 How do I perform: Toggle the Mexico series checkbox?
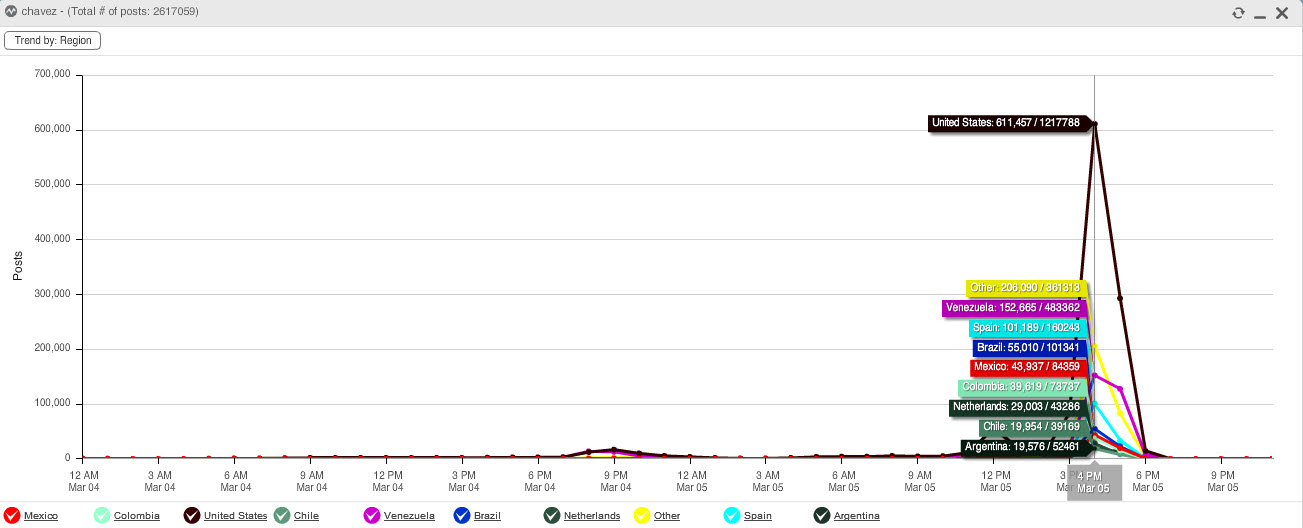(x=12, y=516)
